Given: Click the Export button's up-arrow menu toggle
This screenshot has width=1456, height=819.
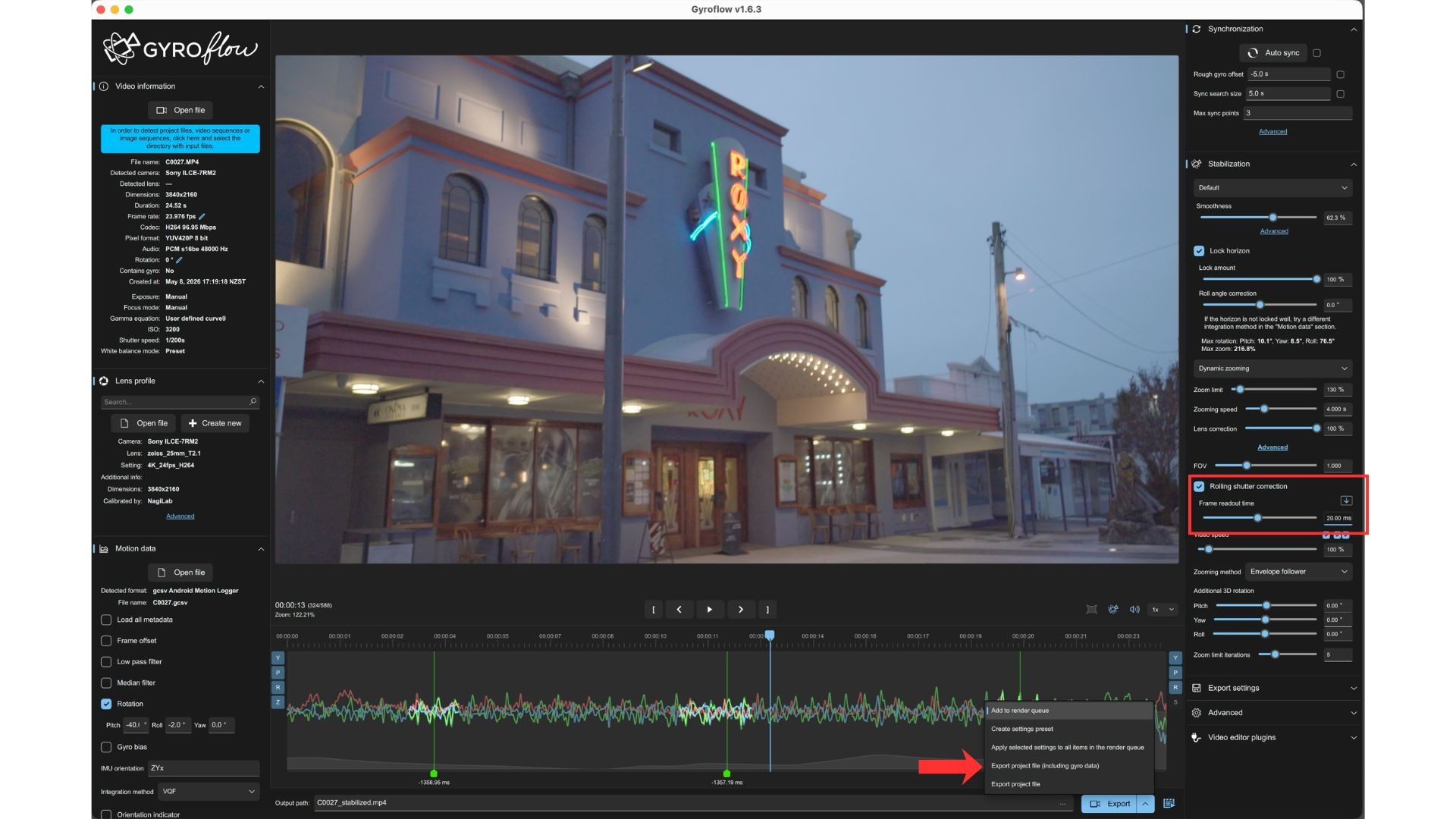Looking at the screenshot, I should coord(1145,803).
